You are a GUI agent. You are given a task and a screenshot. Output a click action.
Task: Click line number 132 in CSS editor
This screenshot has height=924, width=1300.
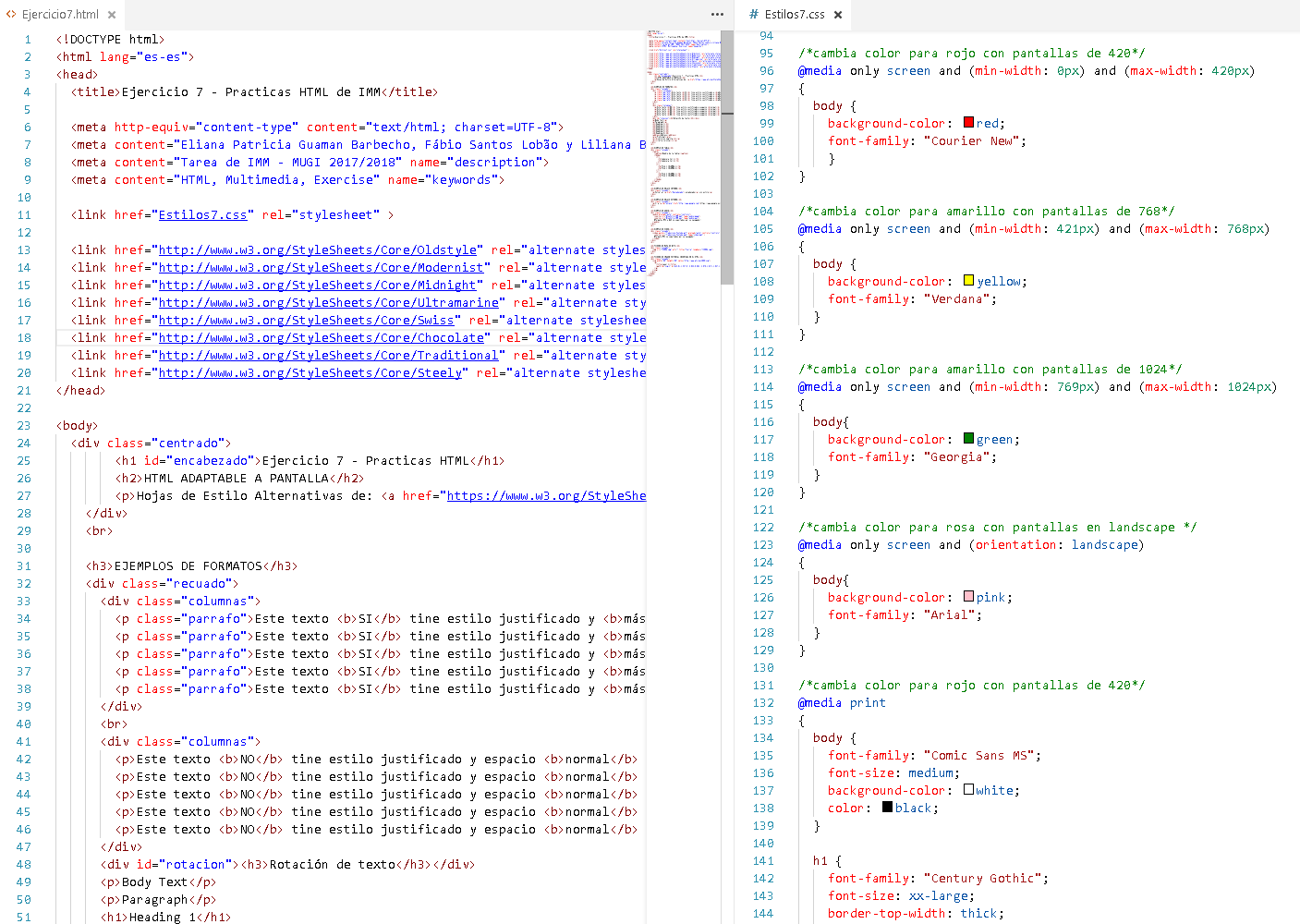click(763, 703)
